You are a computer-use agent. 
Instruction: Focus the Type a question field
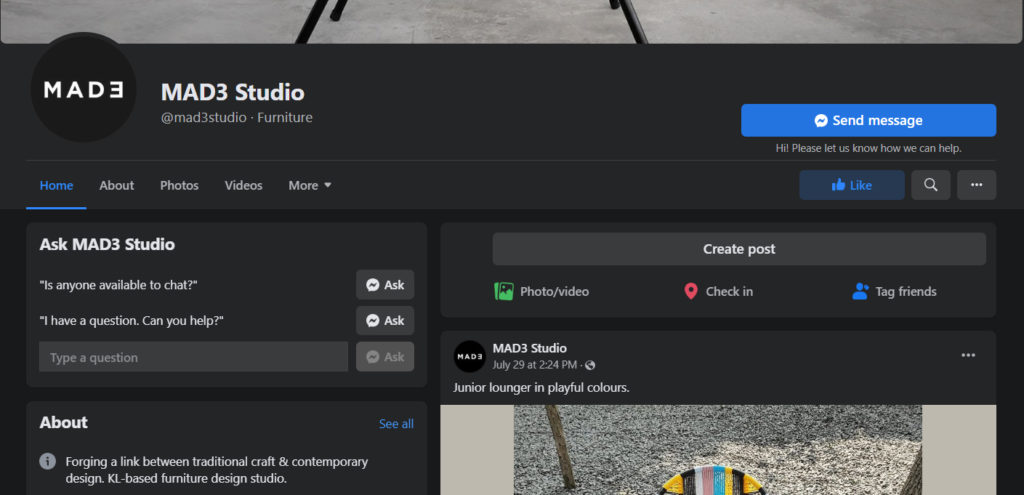pyautogui.click(x=193, y=357)
